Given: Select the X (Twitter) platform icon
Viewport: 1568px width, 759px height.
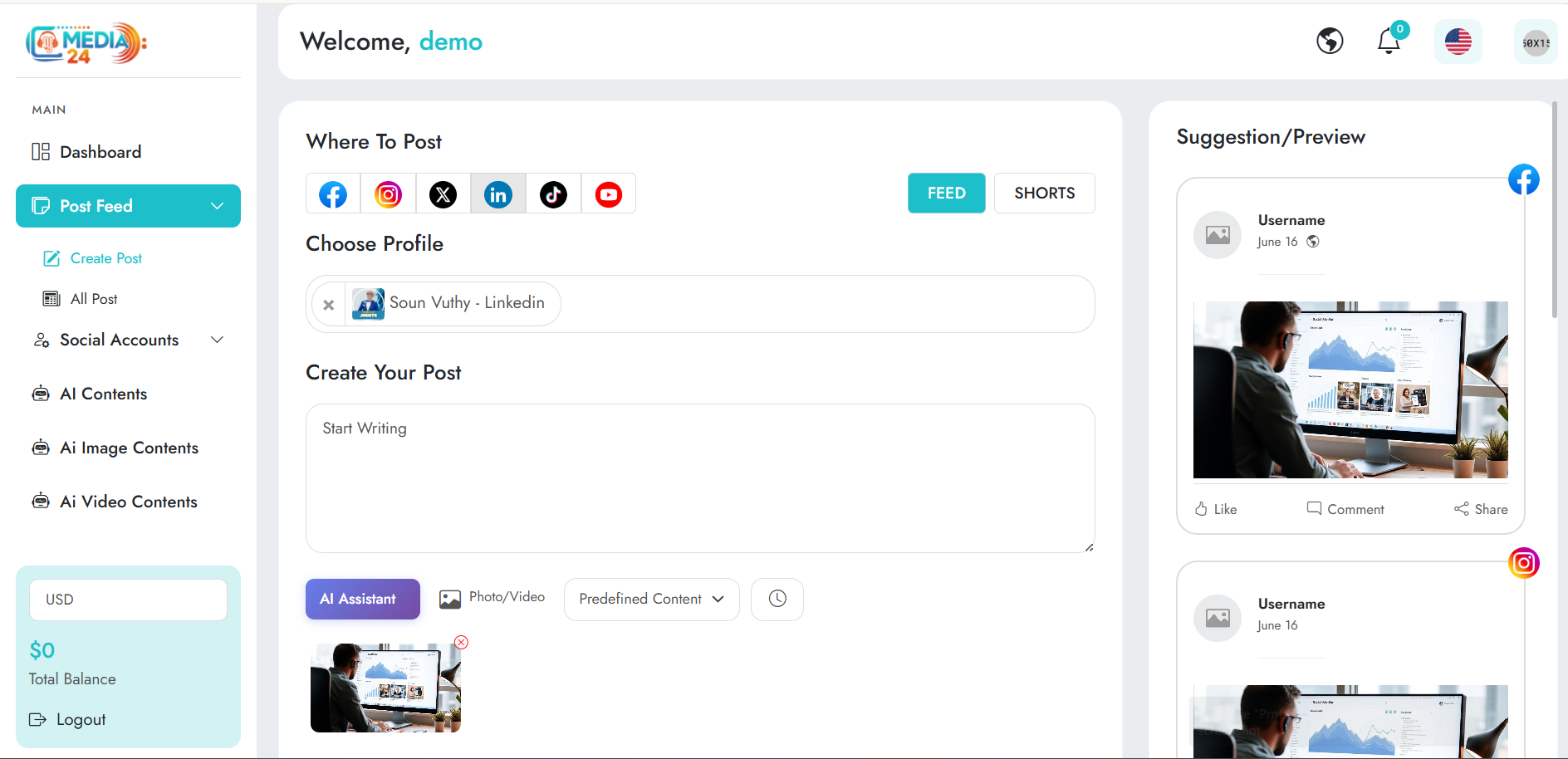Looking at the screenshot, I should (443, 194).
